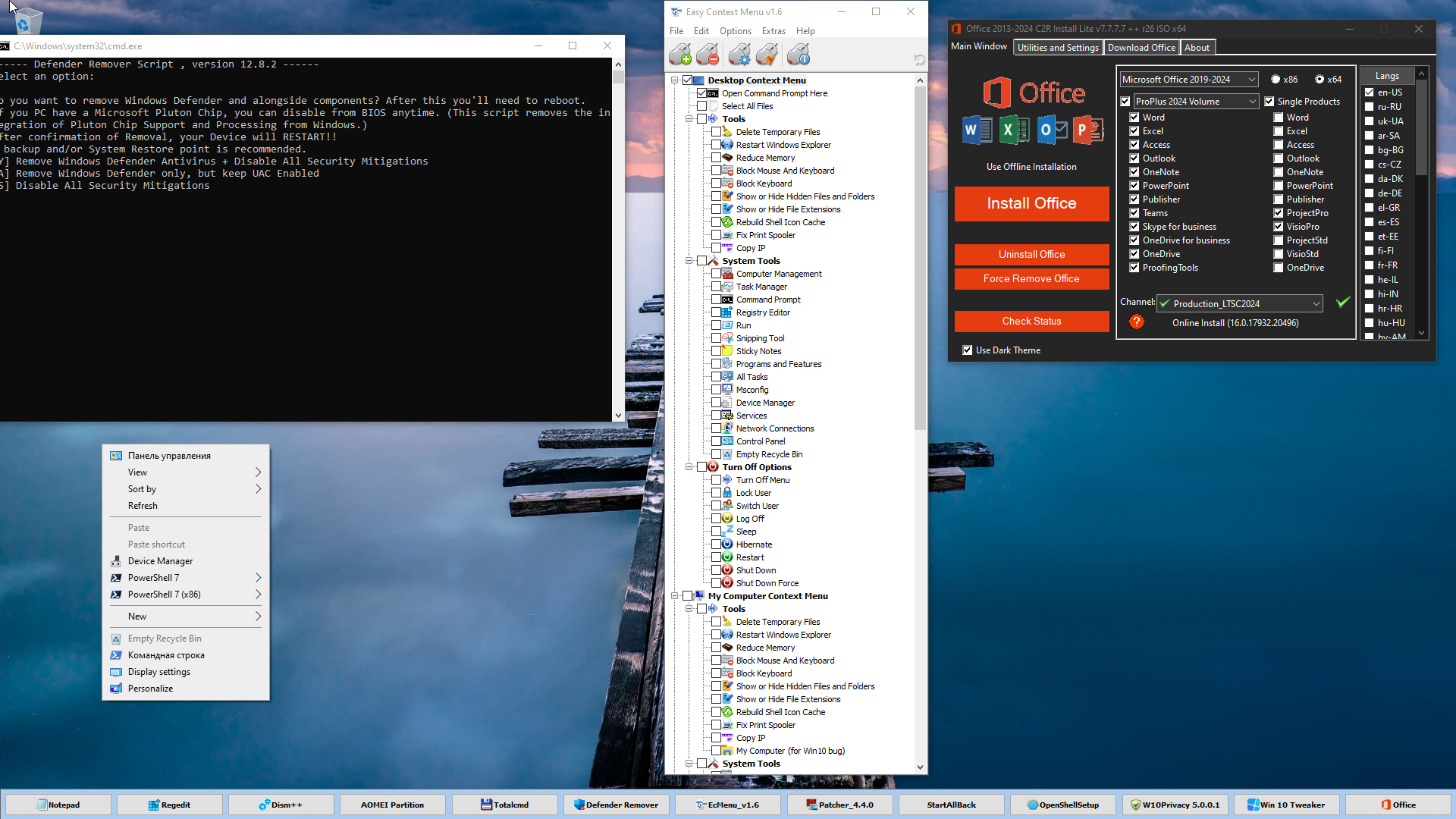1456x819 pixels.
Task: Open the About tab in Office installer
Action: (1197, 48)
